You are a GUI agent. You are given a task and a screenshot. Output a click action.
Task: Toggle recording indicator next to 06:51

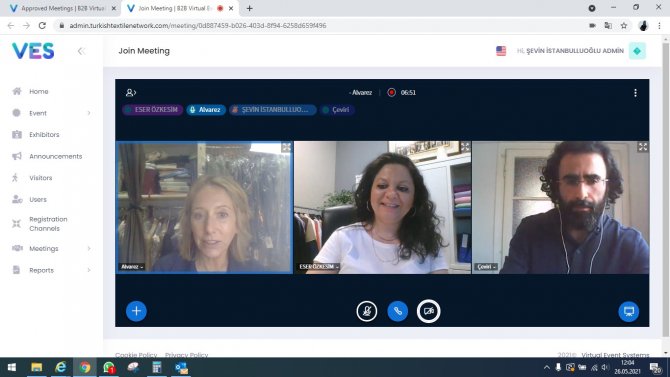click(x=391, y=93)
